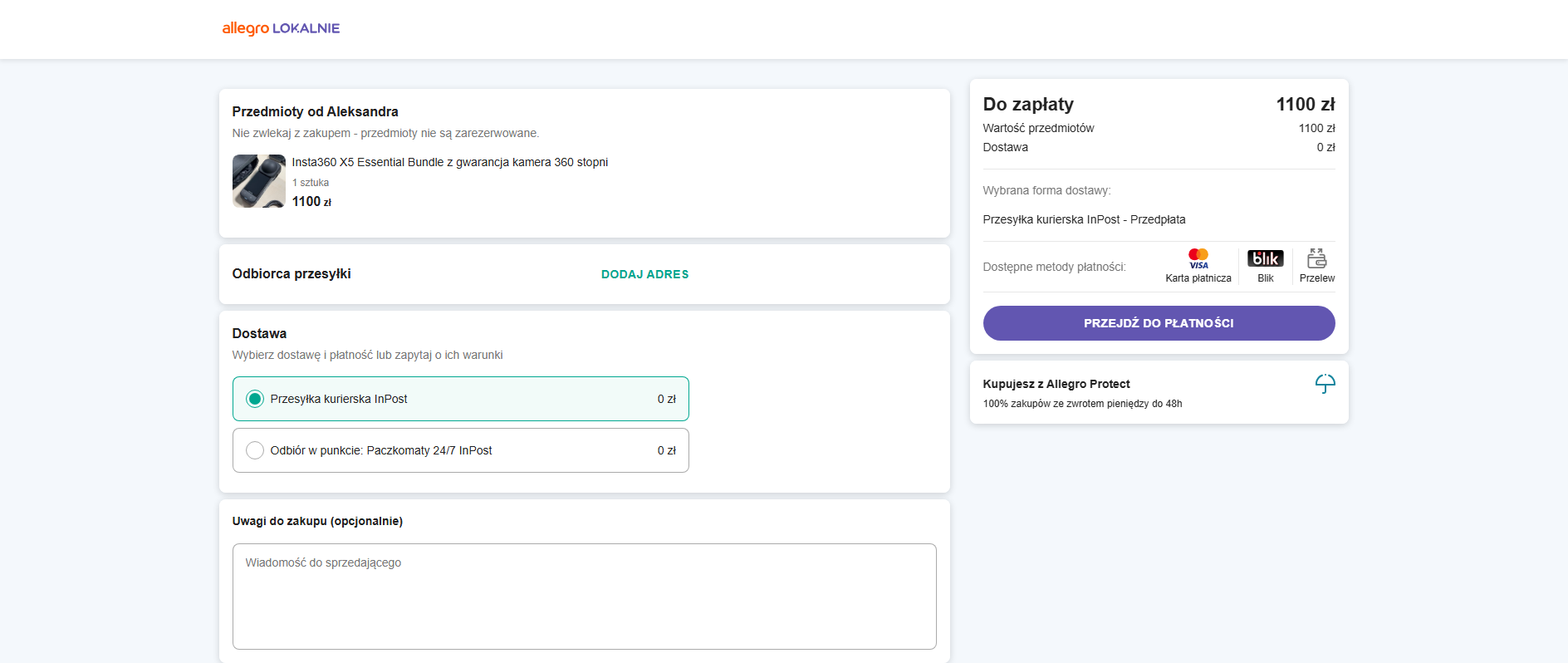1568x663 pixels.
Task: Click the Nie zwlekaj z zakupem notice
Action: pos(385,133)
